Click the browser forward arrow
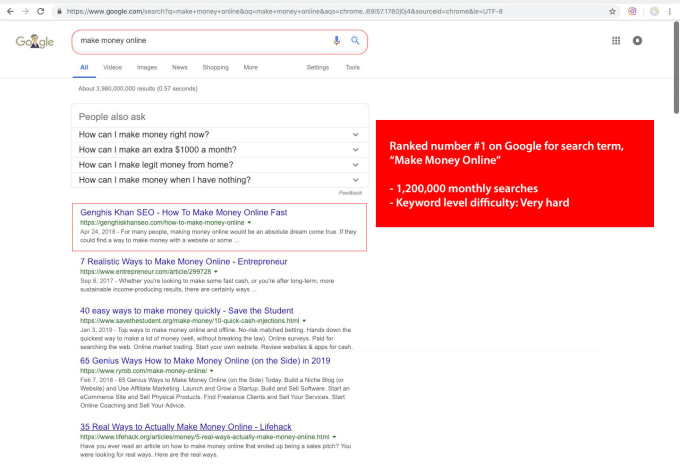This screenshot has height=468, width=680. (x=26, y=12)
